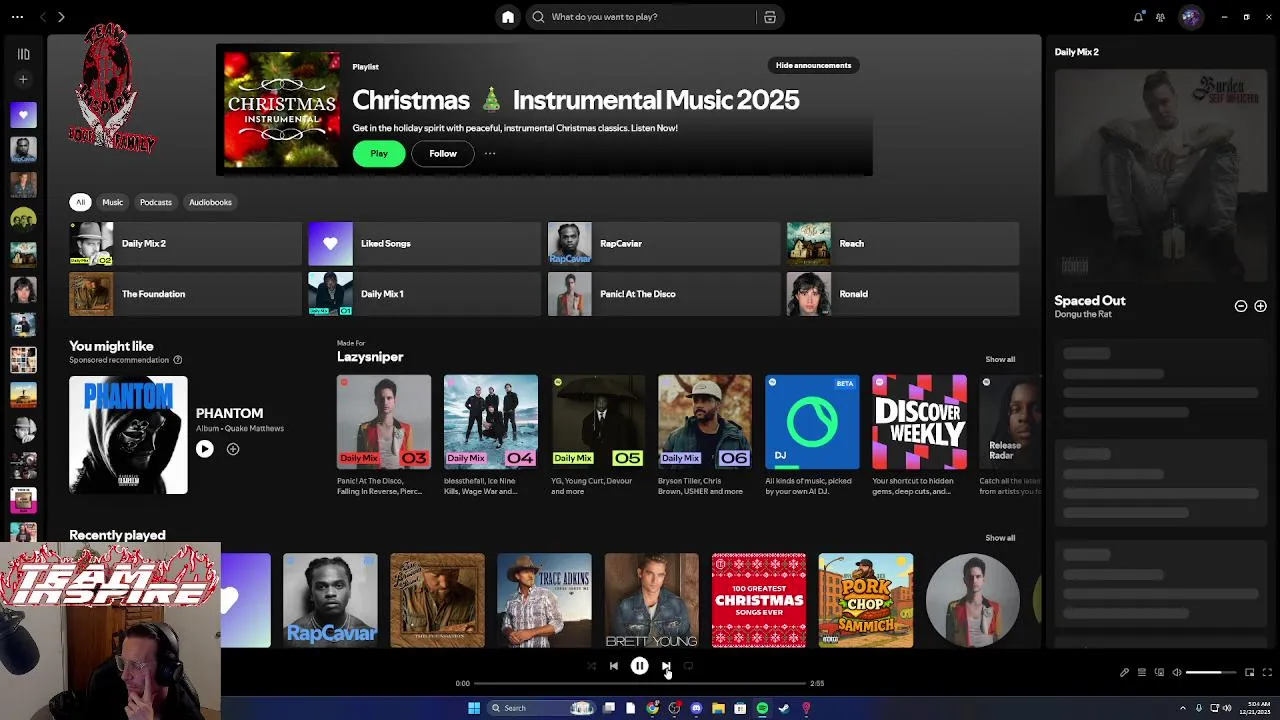Open the user profile avatar menu

[1190, 17]
